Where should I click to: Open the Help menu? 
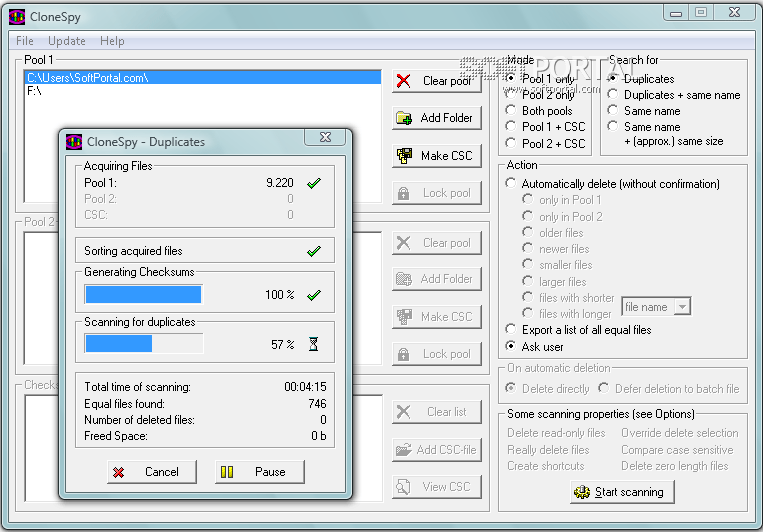[x=112, y=41]
